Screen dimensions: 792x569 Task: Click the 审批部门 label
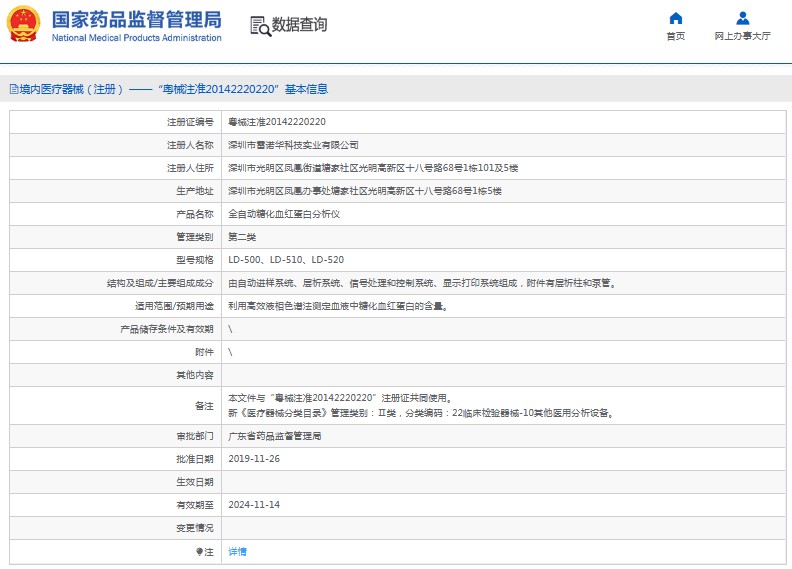195,436
